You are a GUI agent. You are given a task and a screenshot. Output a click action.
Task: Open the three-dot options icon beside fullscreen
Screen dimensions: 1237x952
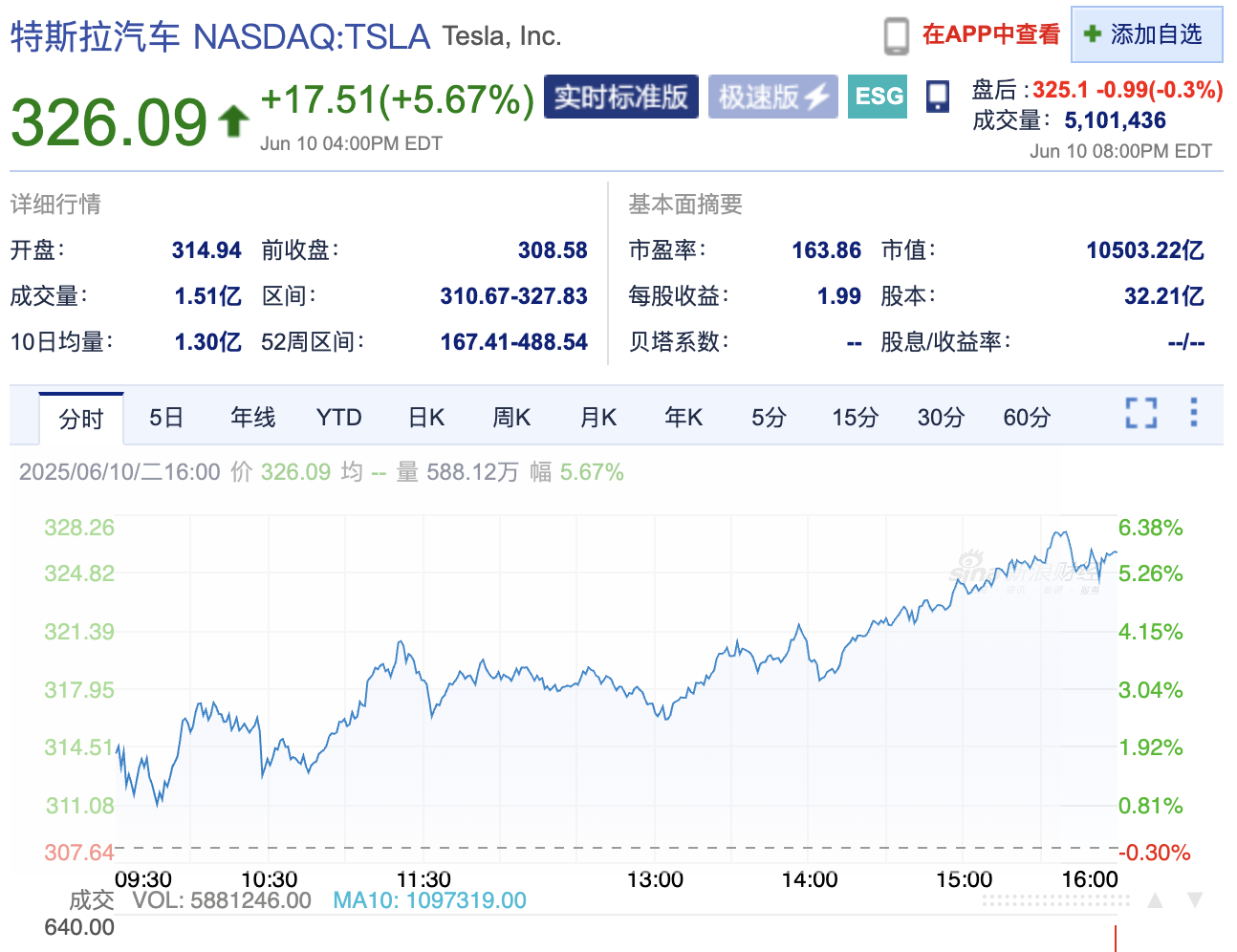pyautogui.click(x=1193, y=413)
